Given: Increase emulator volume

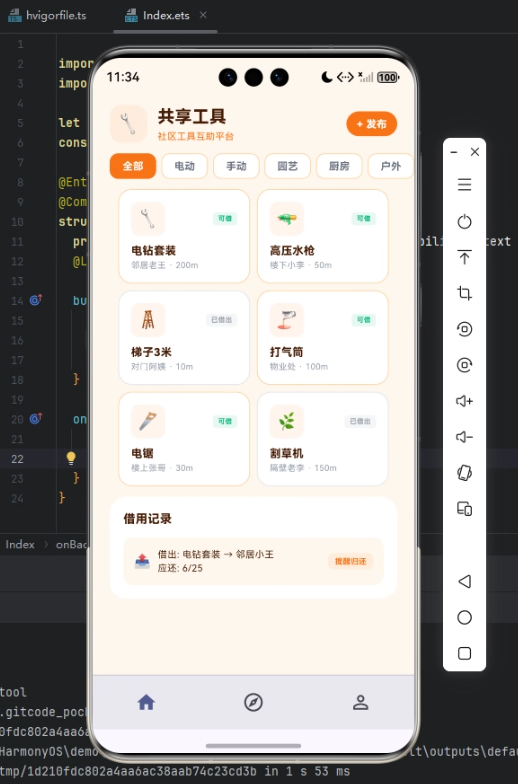Looking at the screenshot, I should coord(464,401).
